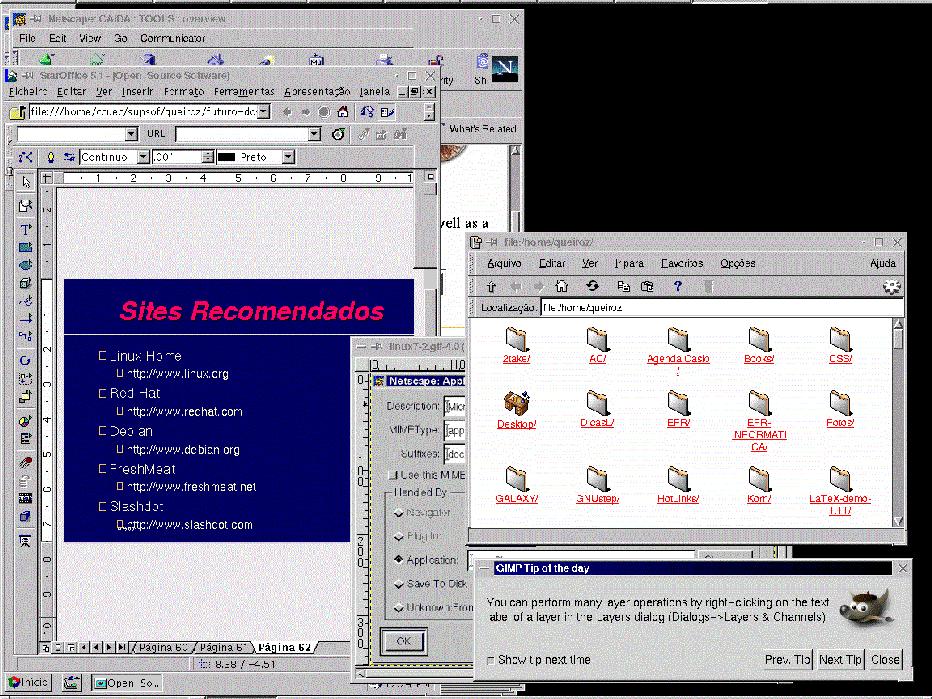Select the Plug In radio option
Screen dimensions: 932x699
(x=399, y=537)
